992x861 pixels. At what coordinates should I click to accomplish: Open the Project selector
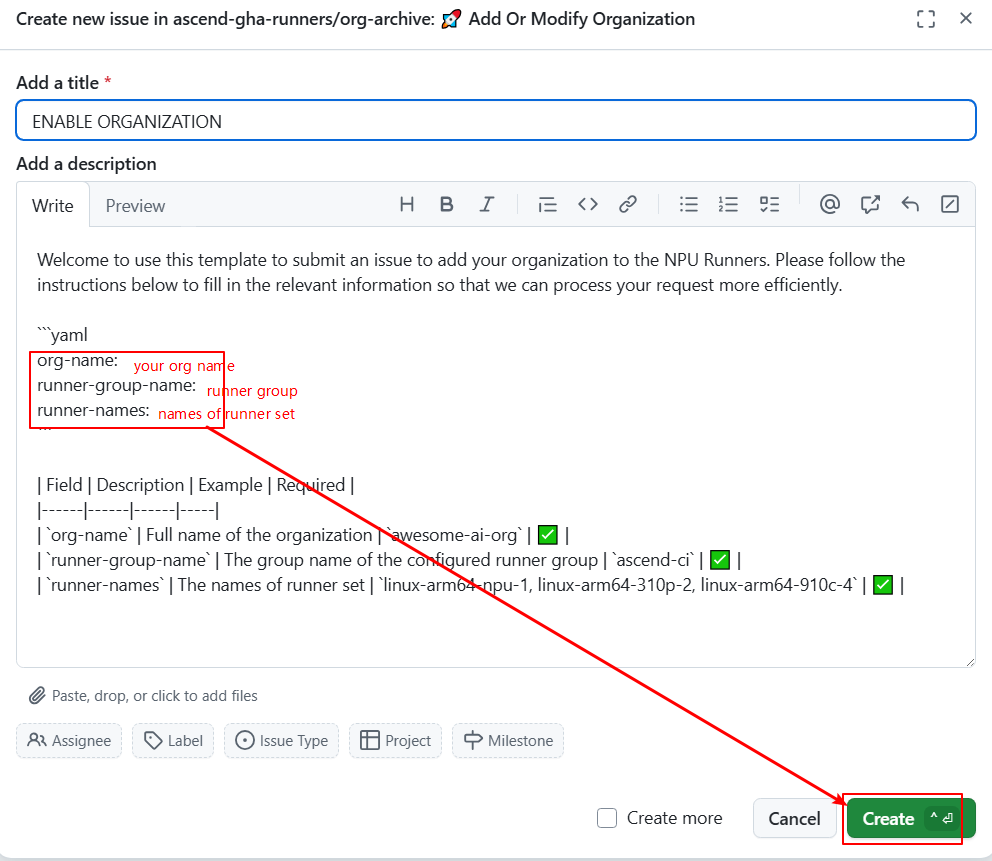point(395,741)
